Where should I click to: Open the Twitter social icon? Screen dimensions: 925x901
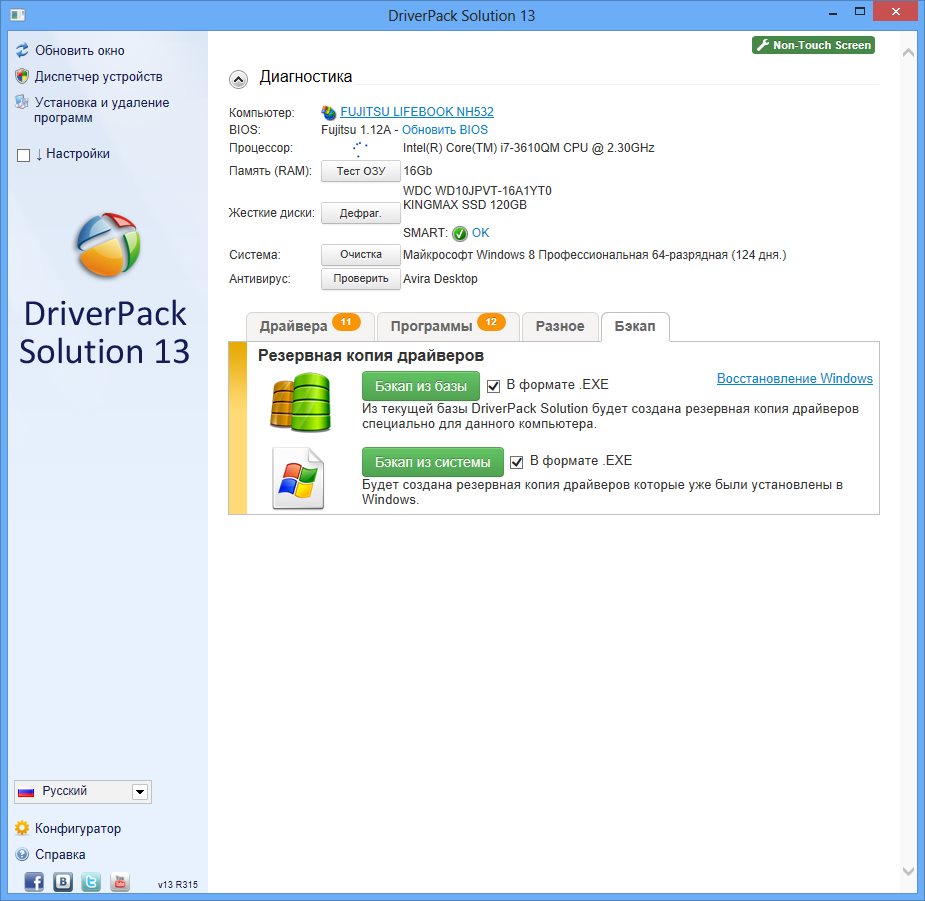[x=91, y=881]
